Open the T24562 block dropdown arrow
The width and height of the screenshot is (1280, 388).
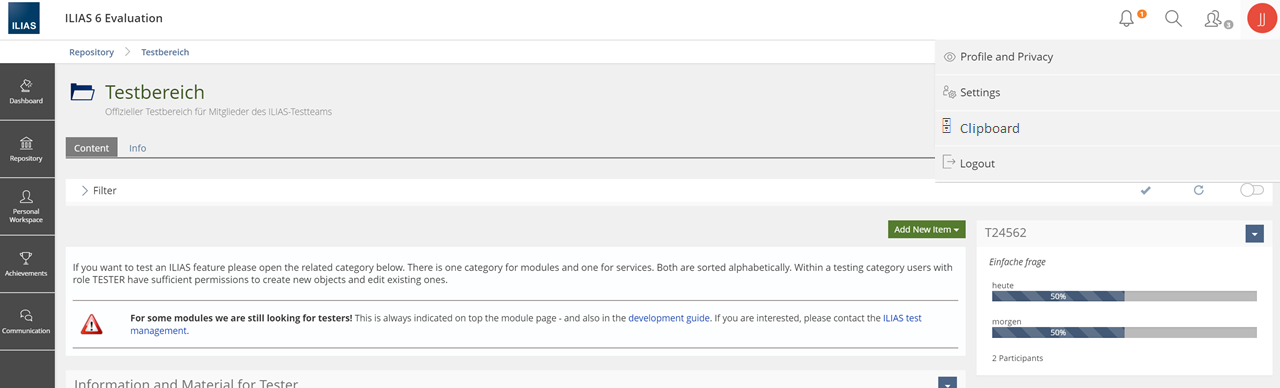tap(1255, 233)
